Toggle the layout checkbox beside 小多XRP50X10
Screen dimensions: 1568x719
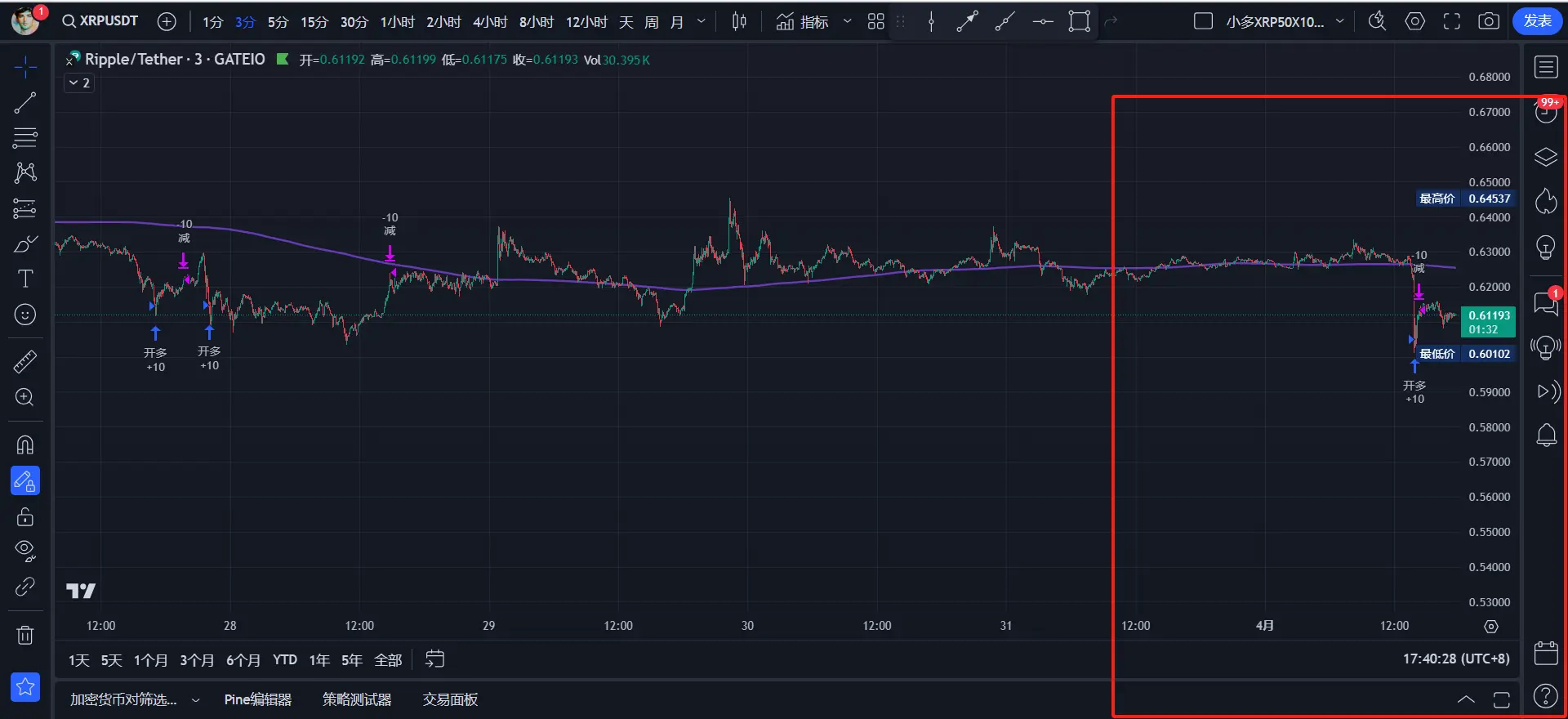(x=1203, y=21)
